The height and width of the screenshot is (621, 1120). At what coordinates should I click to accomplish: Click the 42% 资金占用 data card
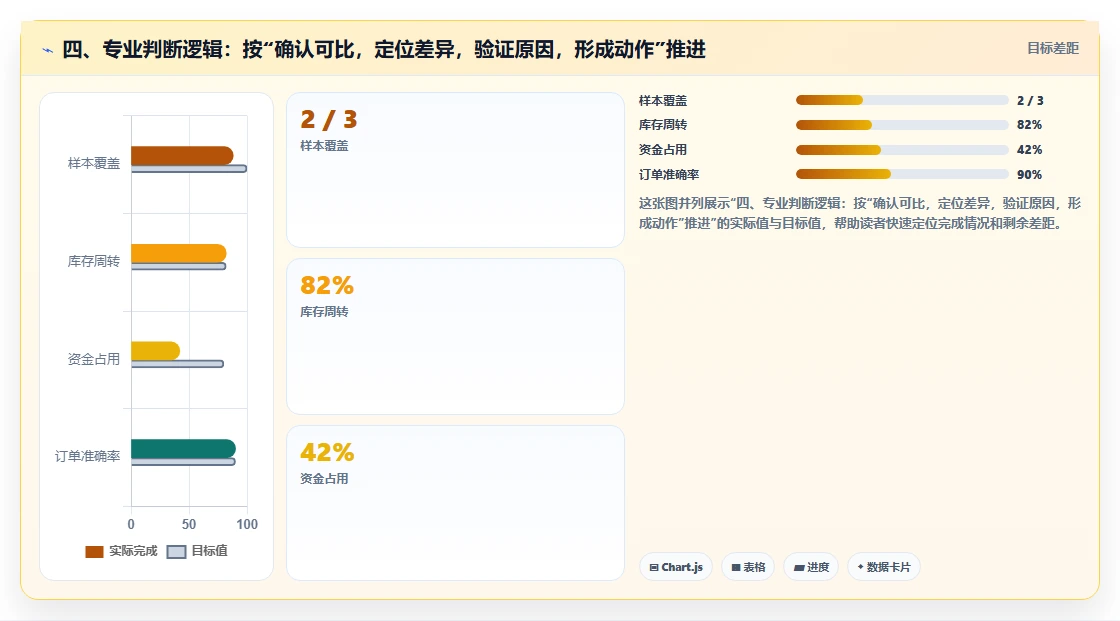tap(455, 503)
